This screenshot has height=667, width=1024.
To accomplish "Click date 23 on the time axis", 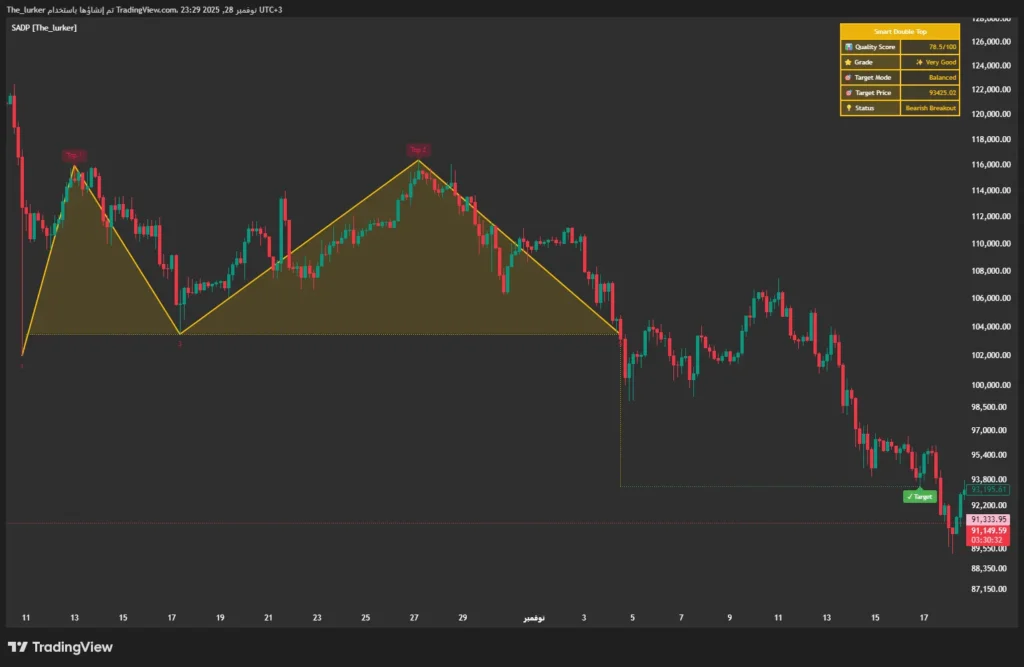I will (x=317, y=617).
